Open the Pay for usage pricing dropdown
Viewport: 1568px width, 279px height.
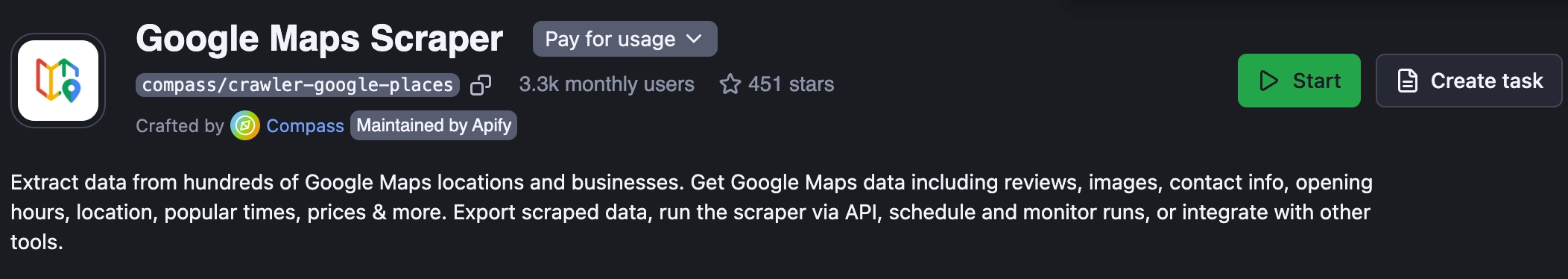[625, 39]
